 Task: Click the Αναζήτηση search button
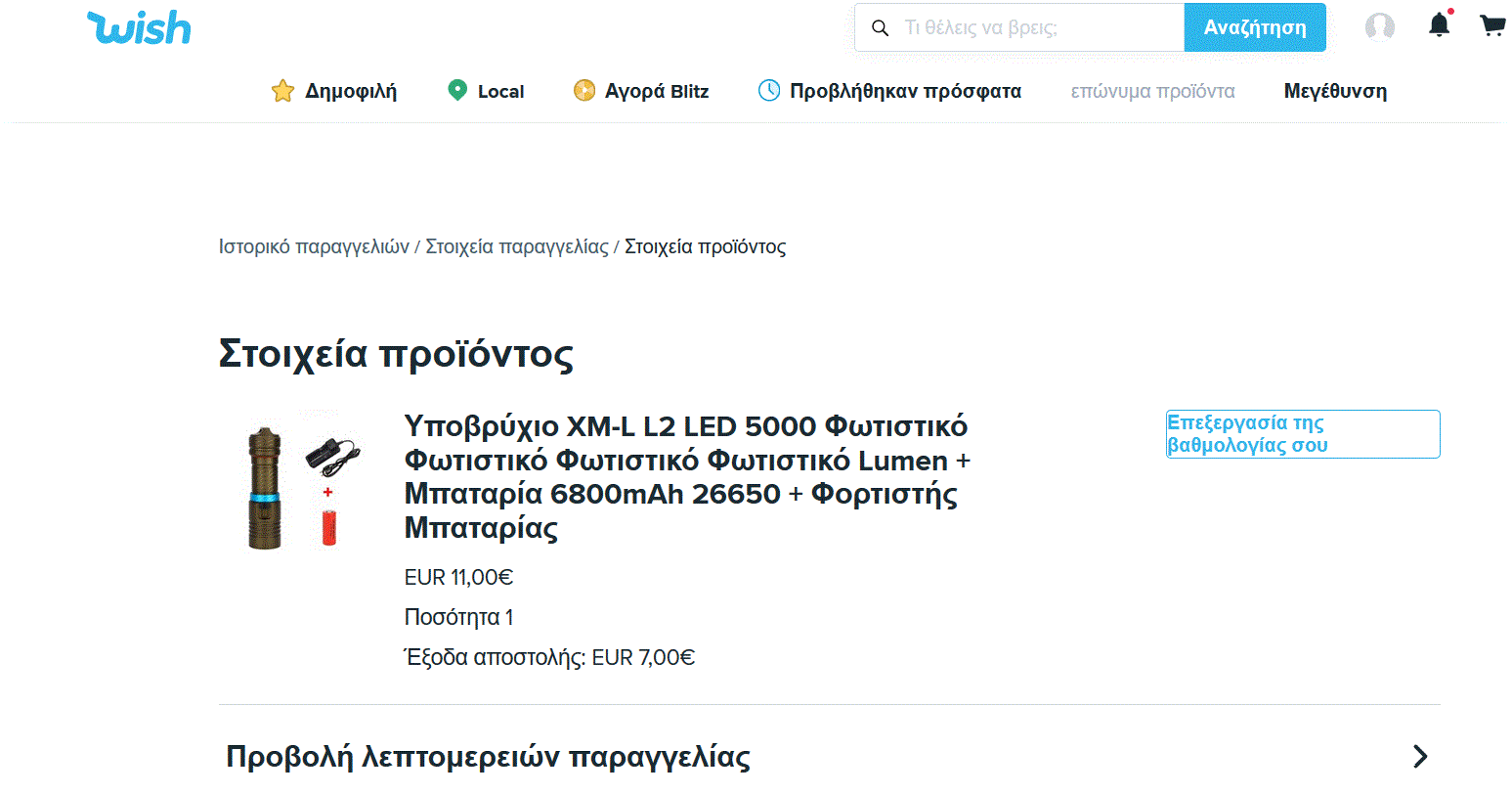point(1255,27)
